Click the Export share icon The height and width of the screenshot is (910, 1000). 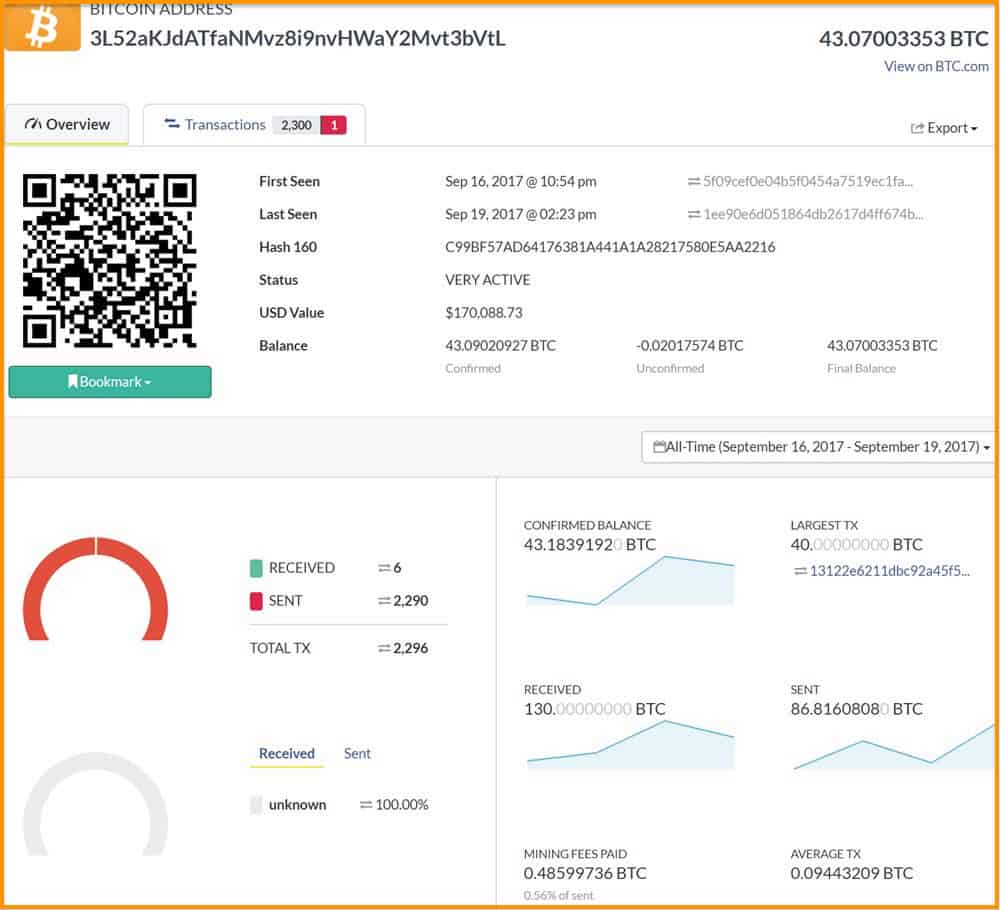(x=917, y=127)
